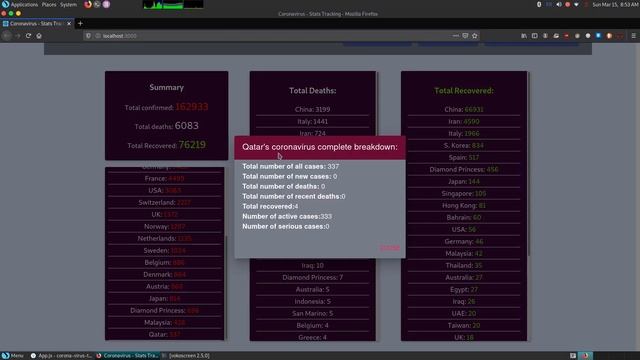Go to the Firefox home page
Image resolution: width=640 pixels, height=360 pixels.
coord(39,36)
